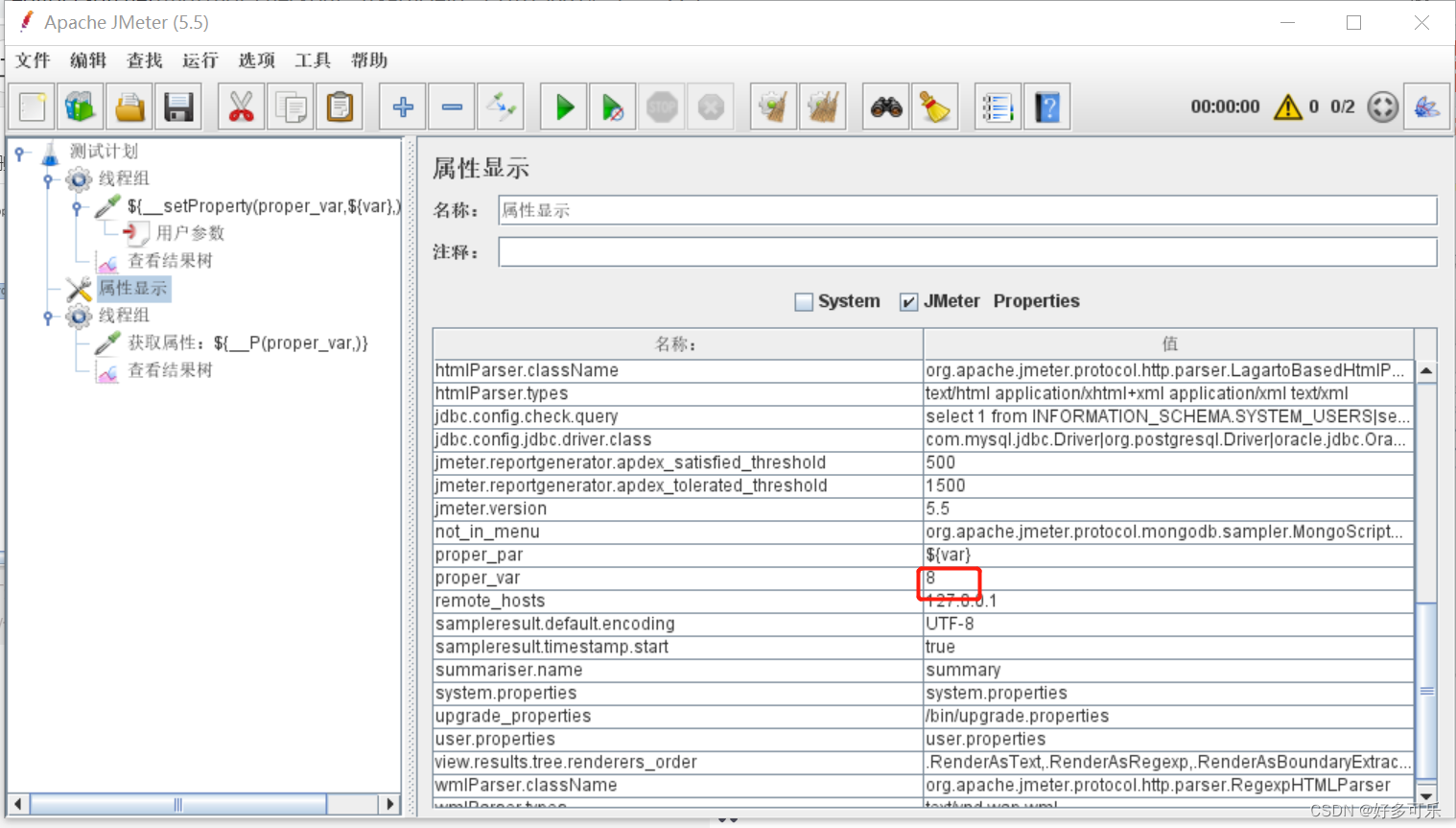Image resolution: width=1456 pixels, height=828 pixels.
Task: Open the Function Helper list icon
Action: click(998, 106)
